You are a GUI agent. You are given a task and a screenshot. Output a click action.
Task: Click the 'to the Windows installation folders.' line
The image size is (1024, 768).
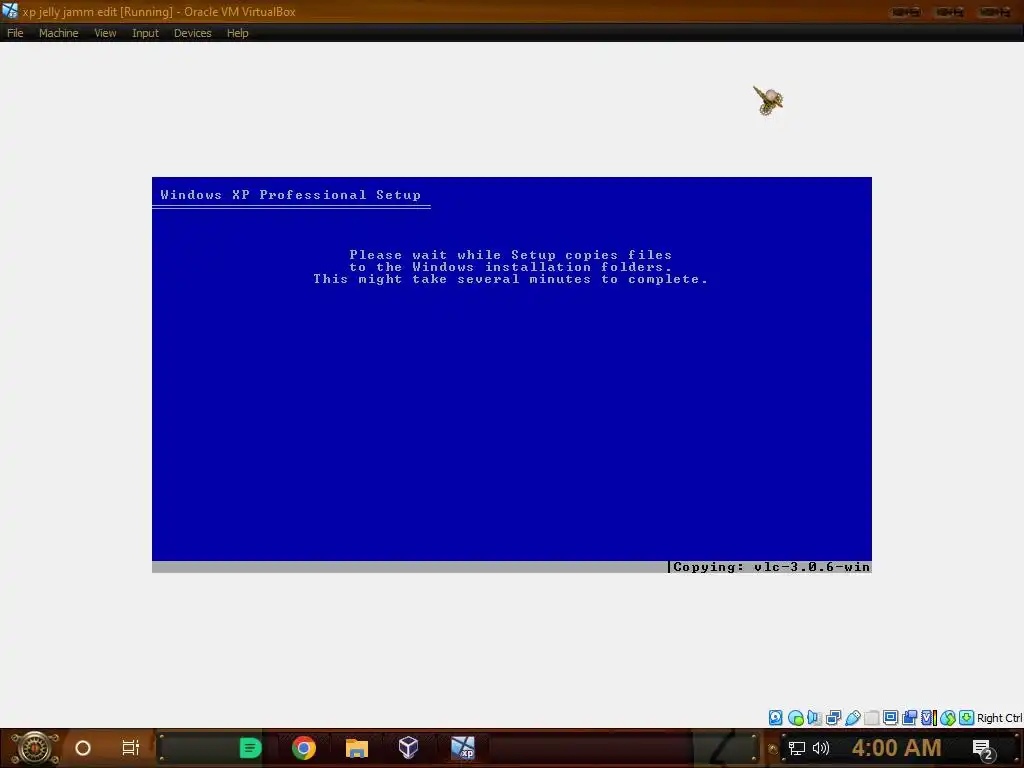tap(511, 266)
